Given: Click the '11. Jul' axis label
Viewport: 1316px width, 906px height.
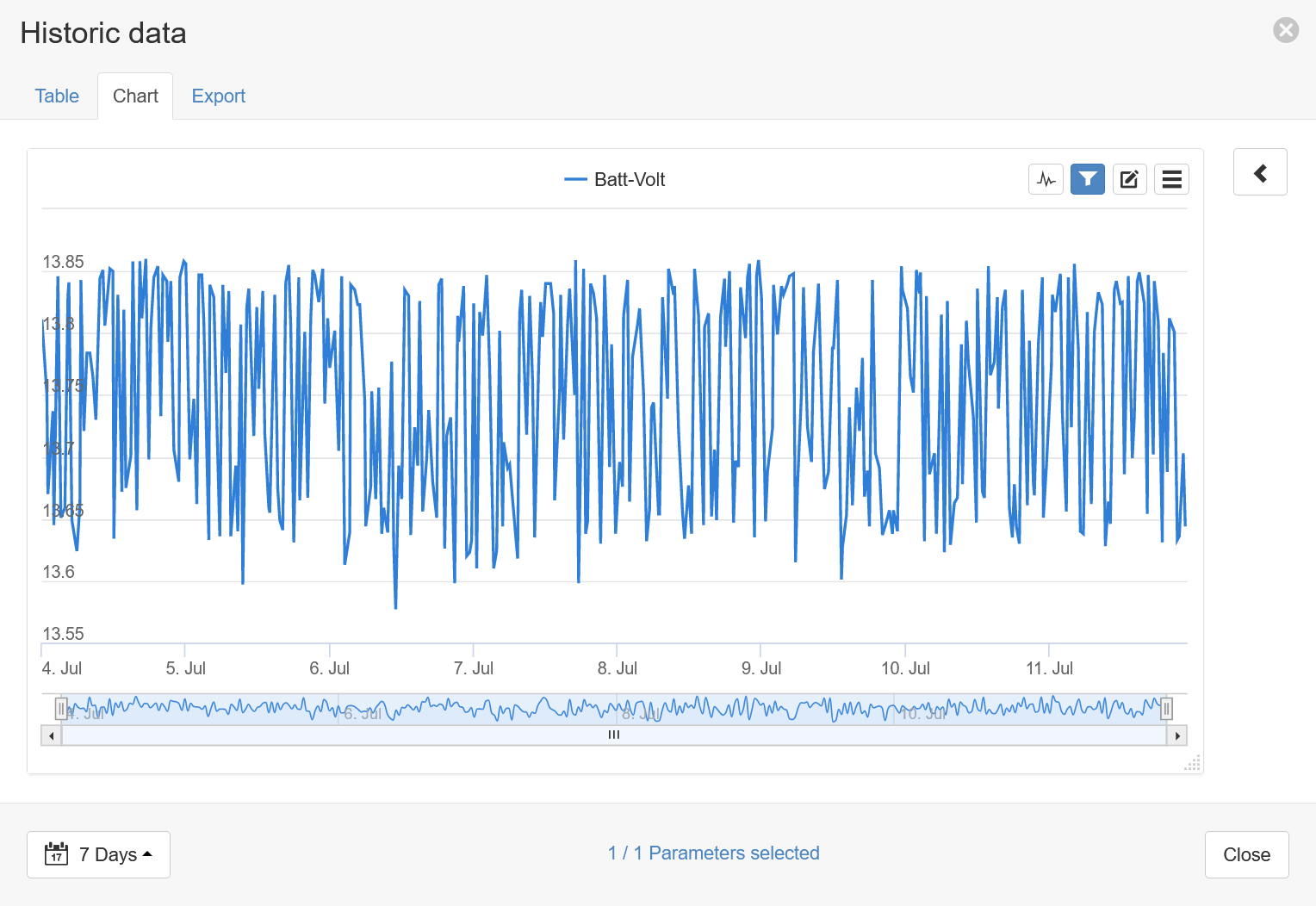Looking at the screenshot, I should (1049, 668).
